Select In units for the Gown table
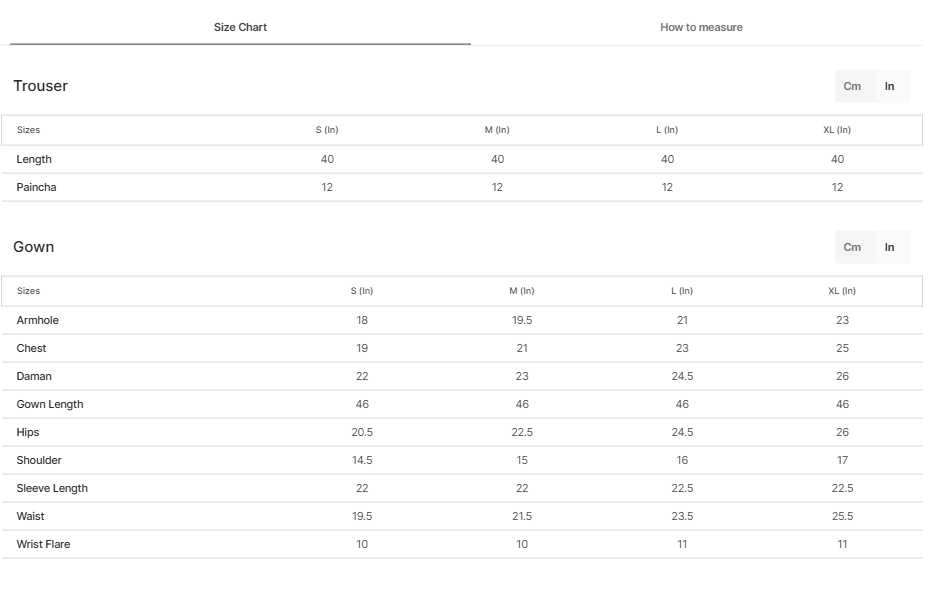 889,247
